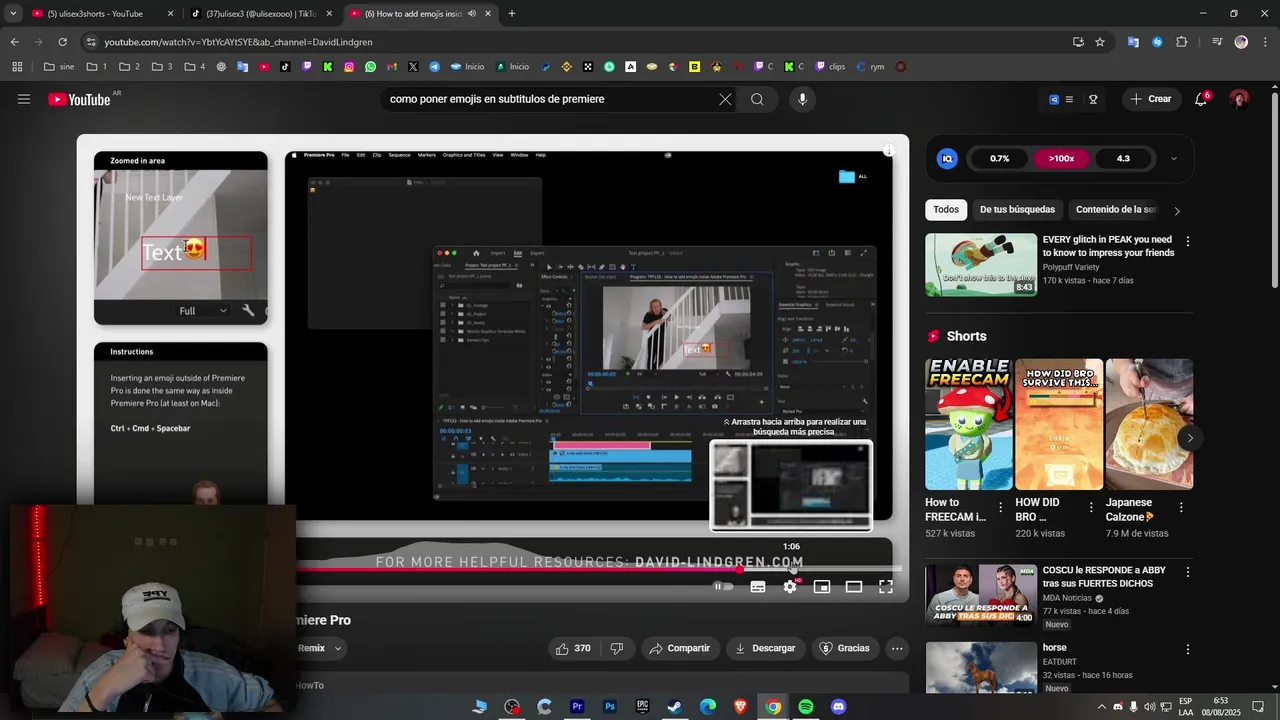
Task: Open bookmark folder 3
Action: click(x=162, y=67)
